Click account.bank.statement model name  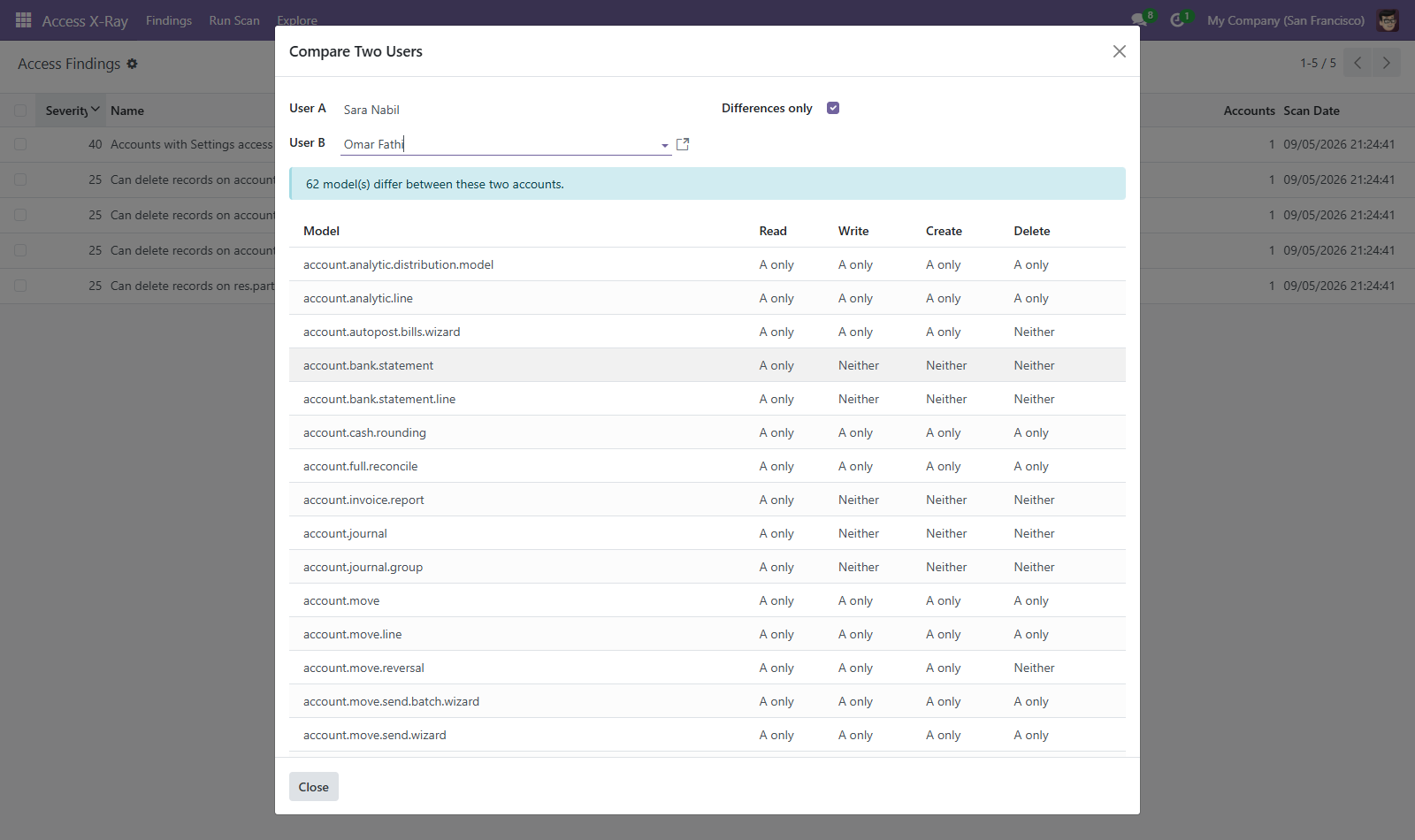tap(369, 365)
